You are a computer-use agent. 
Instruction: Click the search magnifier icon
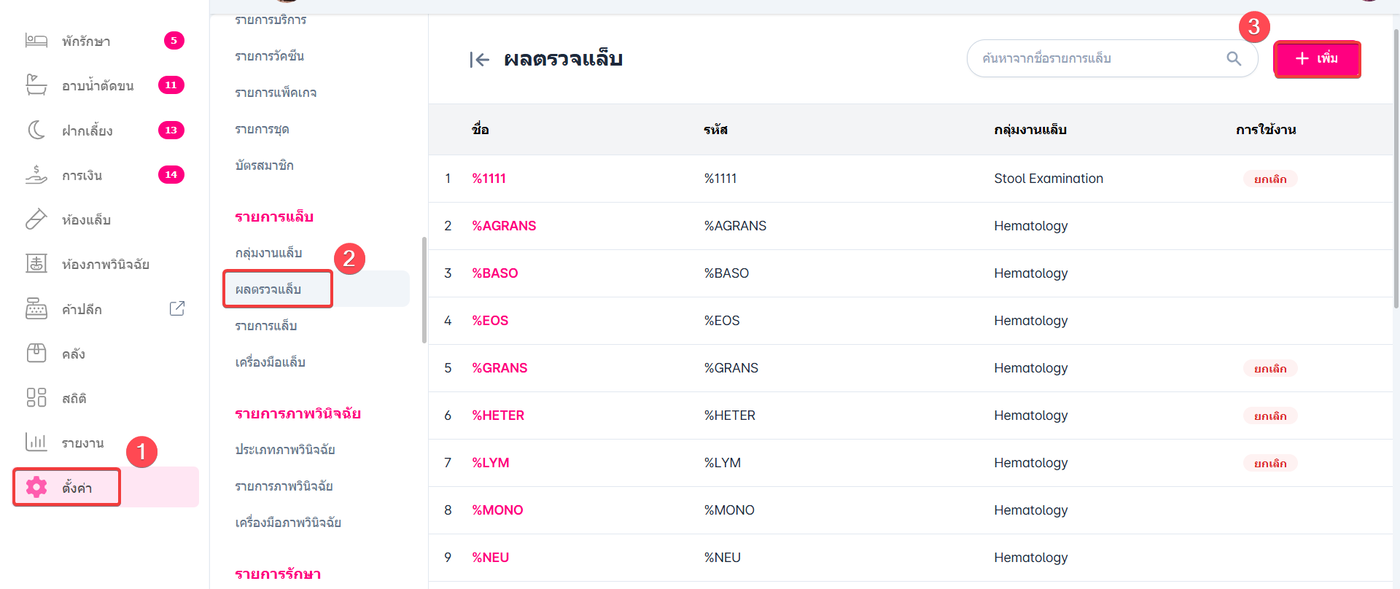(1234, 59)
